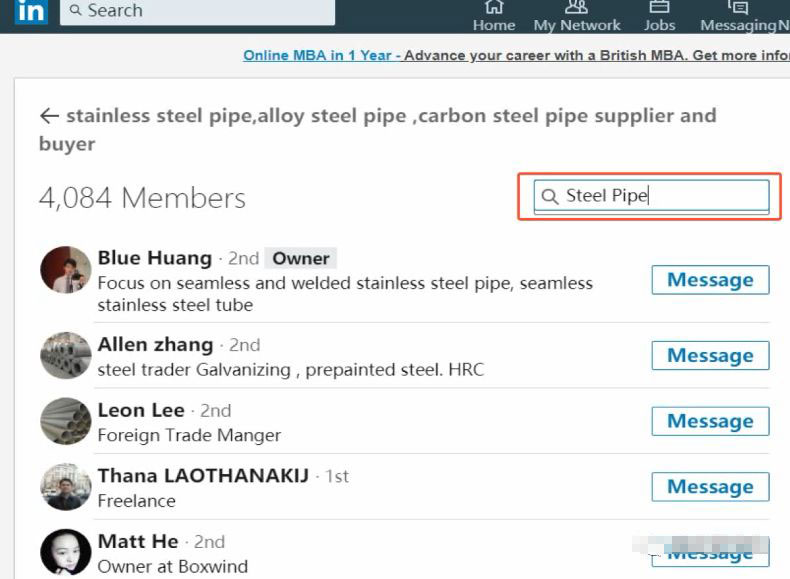The width and height of the screenshot is (790, 579).
Task: Message Blue Huang
Action: click(x=710, y=280)
